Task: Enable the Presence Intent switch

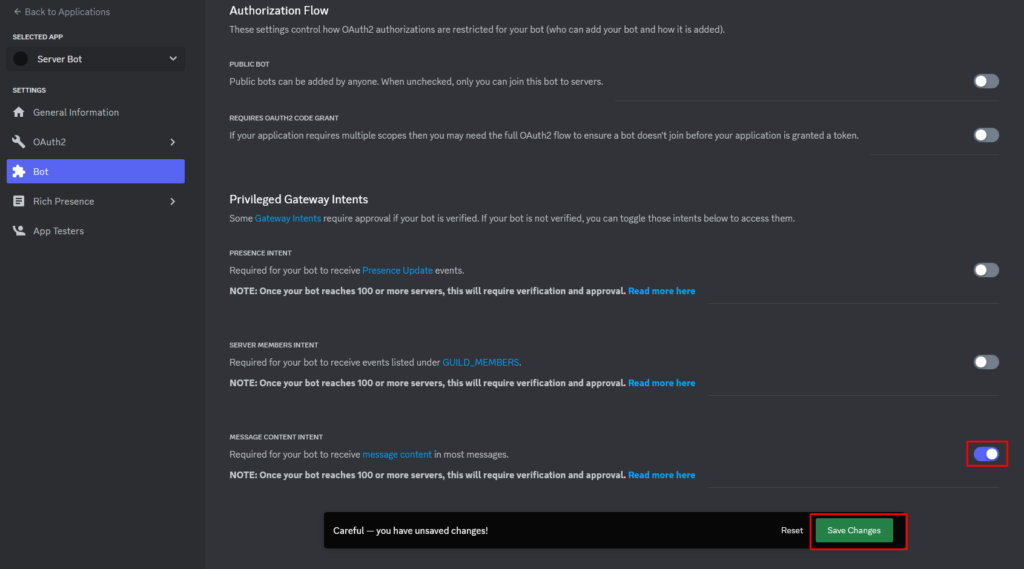Action: point(986,270)
